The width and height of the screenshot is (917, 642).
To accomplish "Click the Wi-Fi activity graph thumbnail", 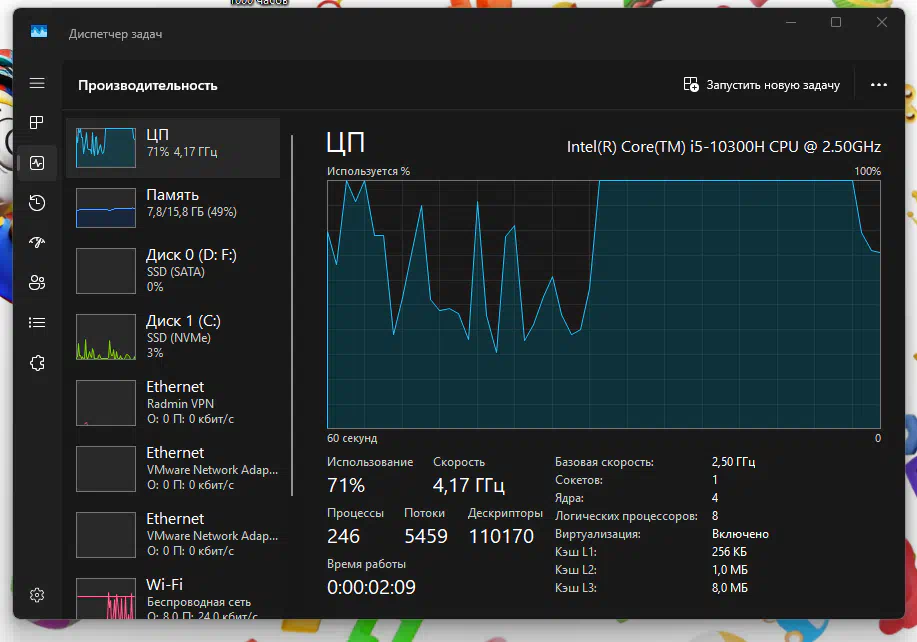I will coord(106,599).
